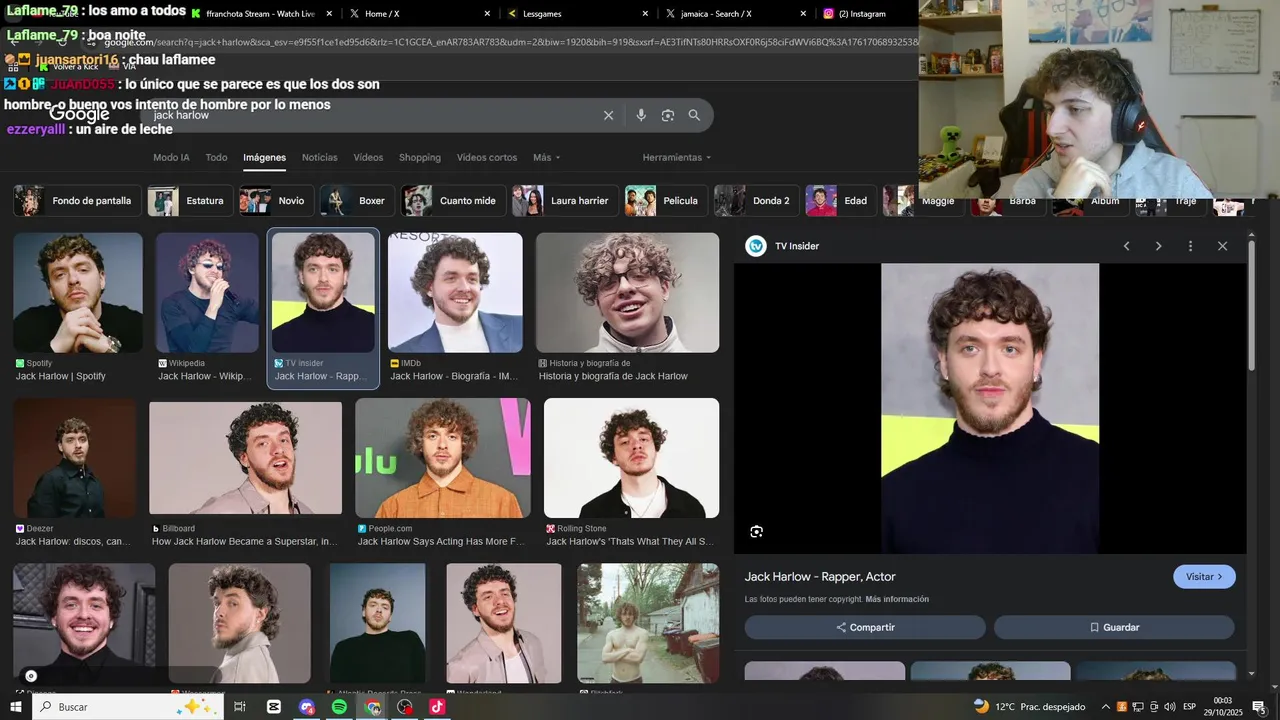Screen dimensions: 1280x720
Task: Click the Guardar save button
Action: [1114, 627]
